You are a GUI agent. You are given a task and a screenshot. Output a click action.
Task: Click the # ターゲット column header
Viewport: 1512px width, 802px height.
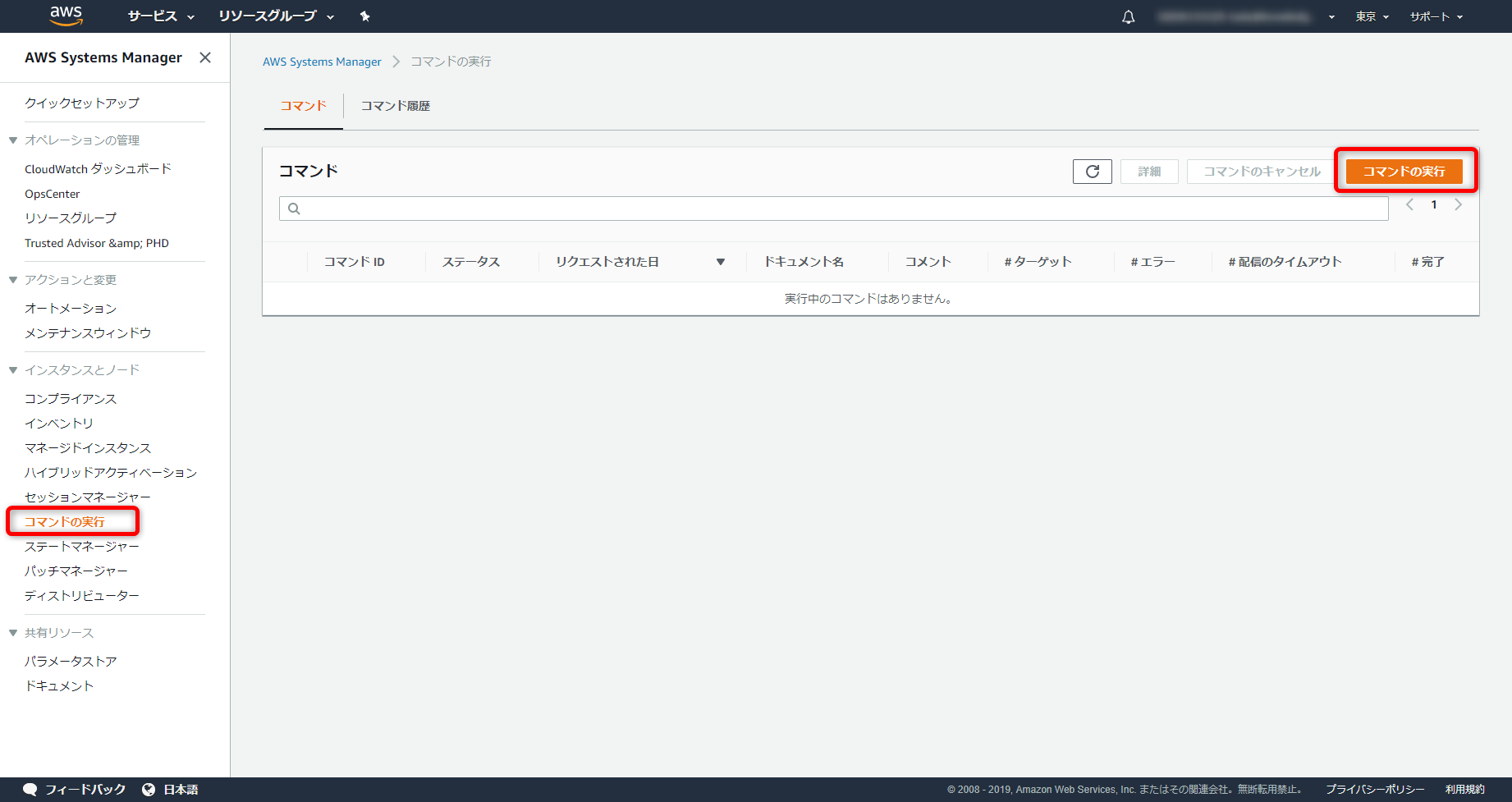tap(1038, 262)
